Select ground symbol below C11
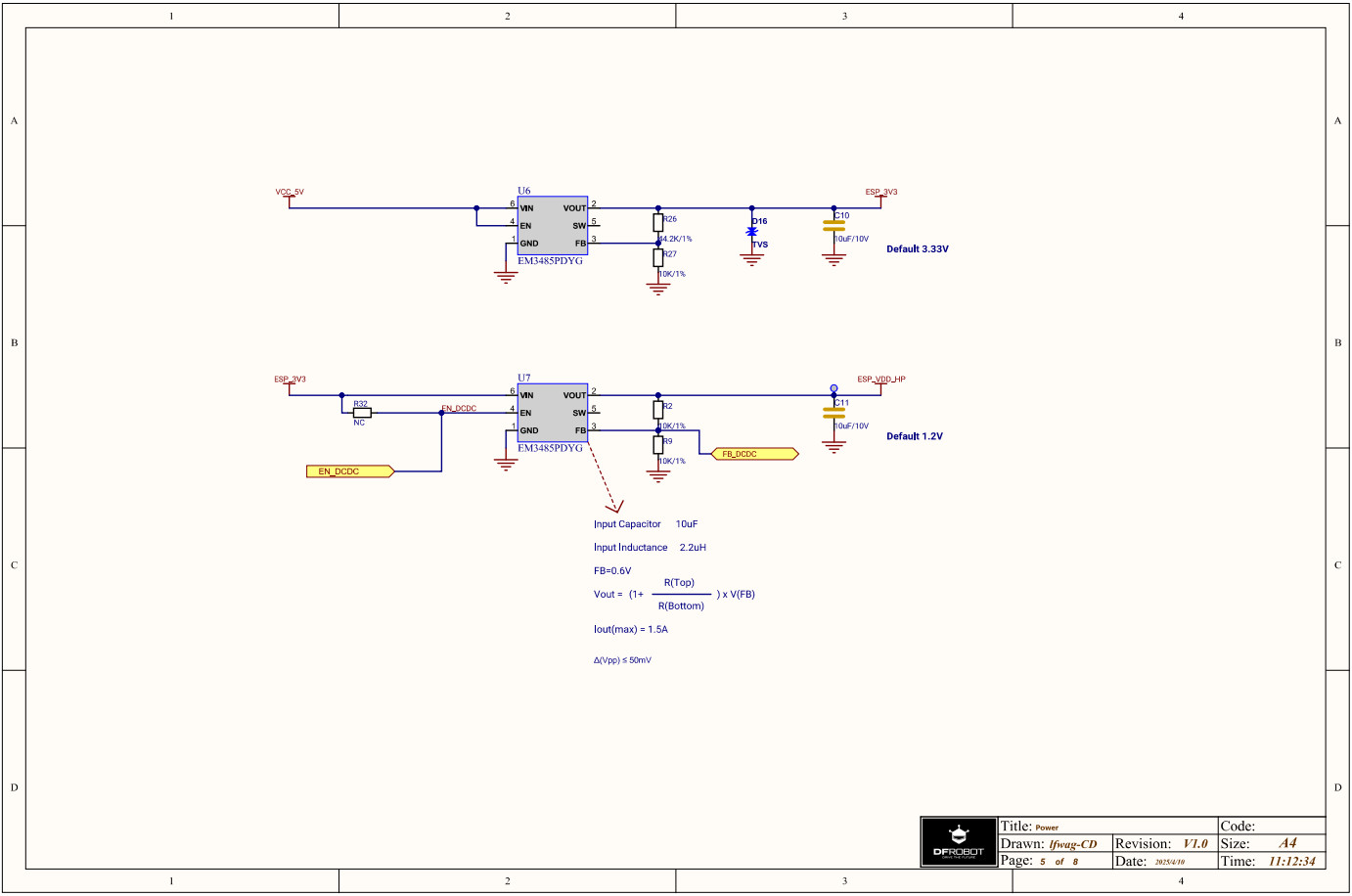The image size is (1352, 896). 834,446
